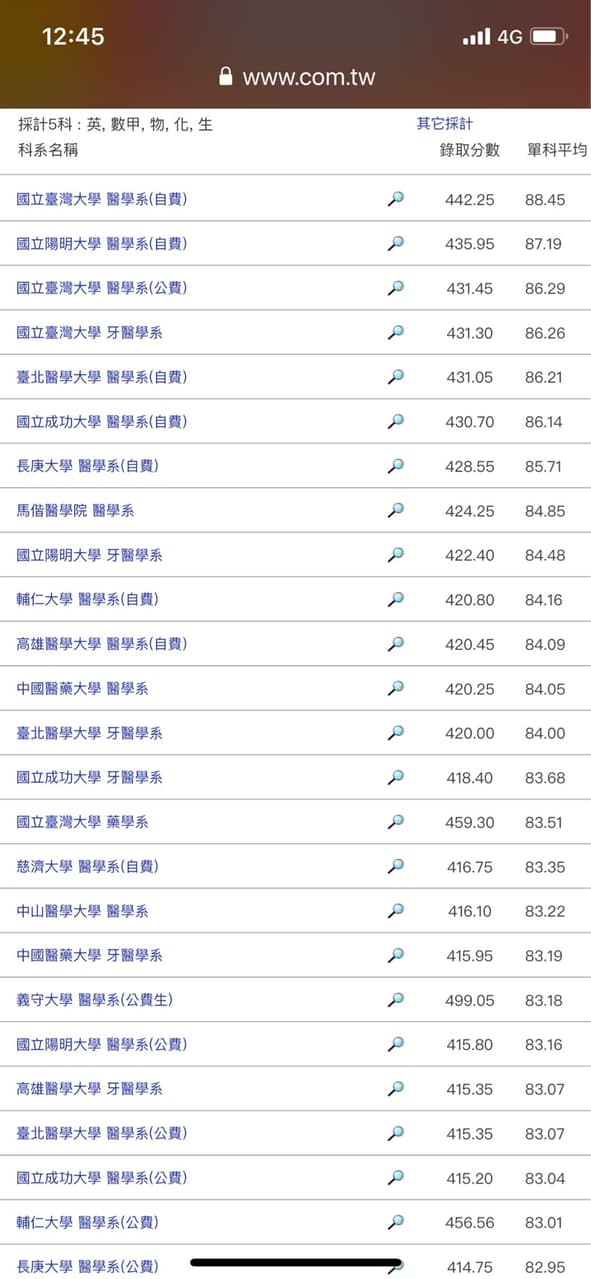Open magnifier for 國立臺灣大學 醫學系(自費)

pos(396,198)
